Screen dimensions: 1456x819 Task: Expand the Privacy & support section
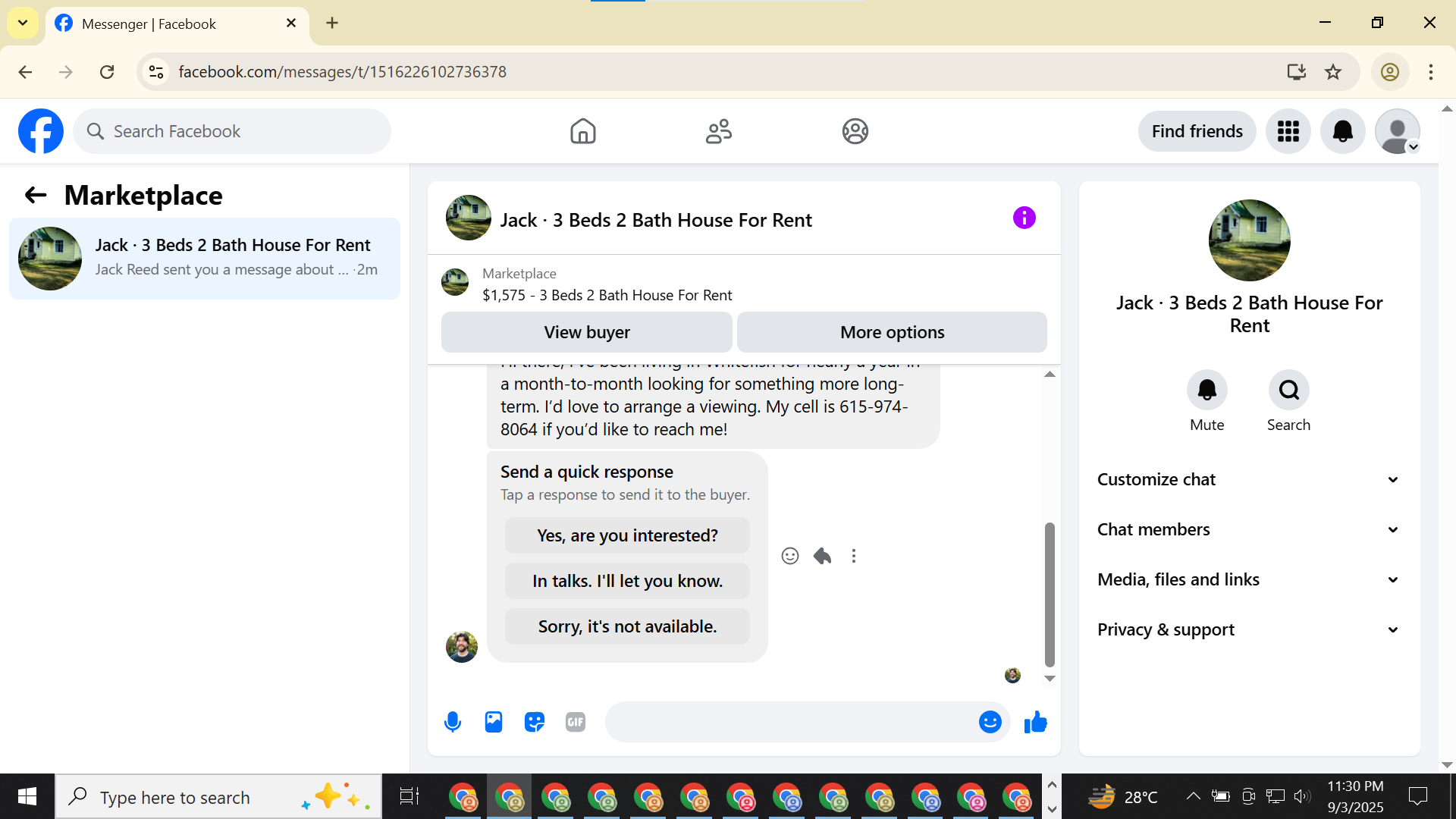(x=1249, y=629)
